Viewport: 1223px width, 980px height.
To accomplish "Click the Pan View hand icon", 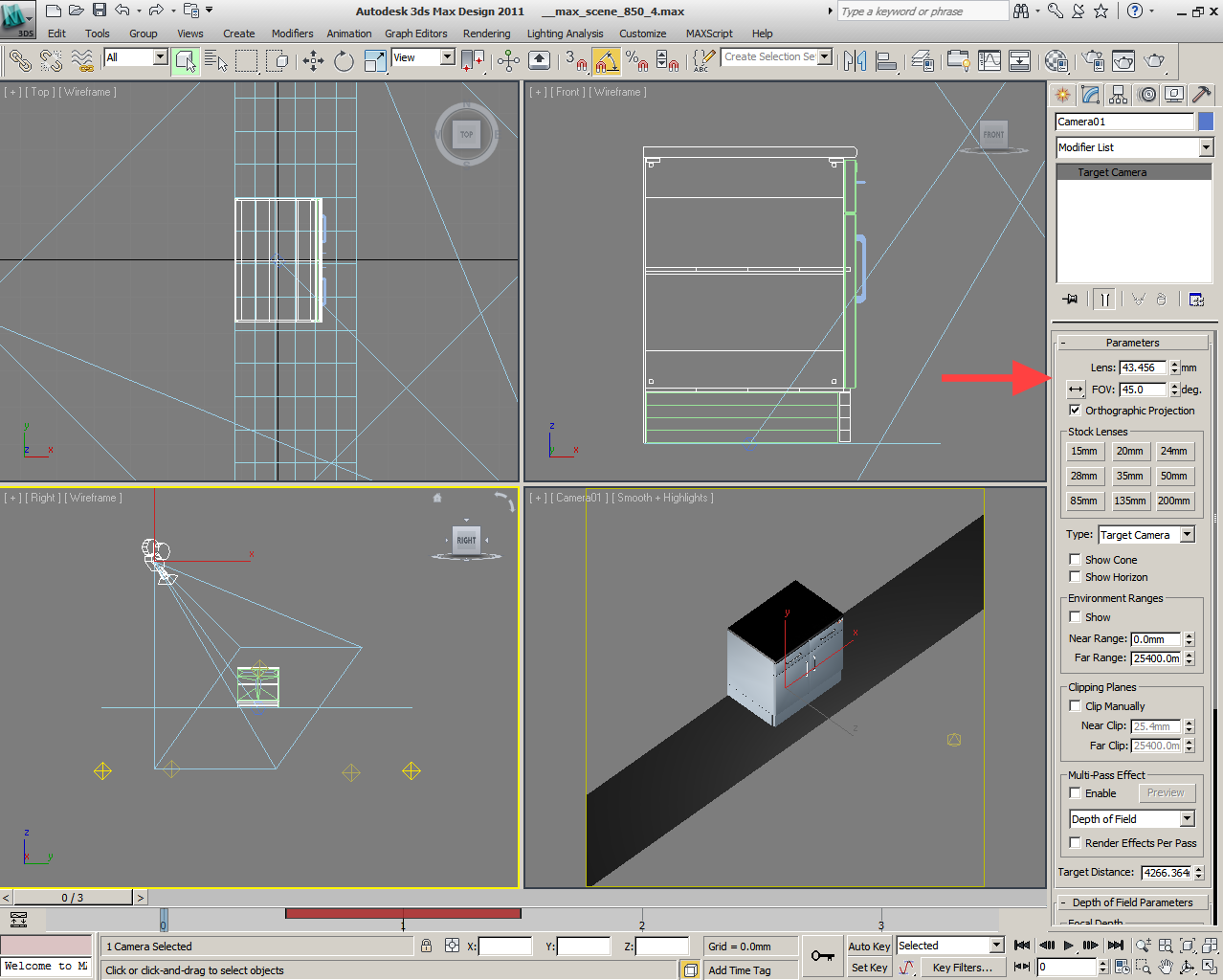I will [x=1165, y=967].
